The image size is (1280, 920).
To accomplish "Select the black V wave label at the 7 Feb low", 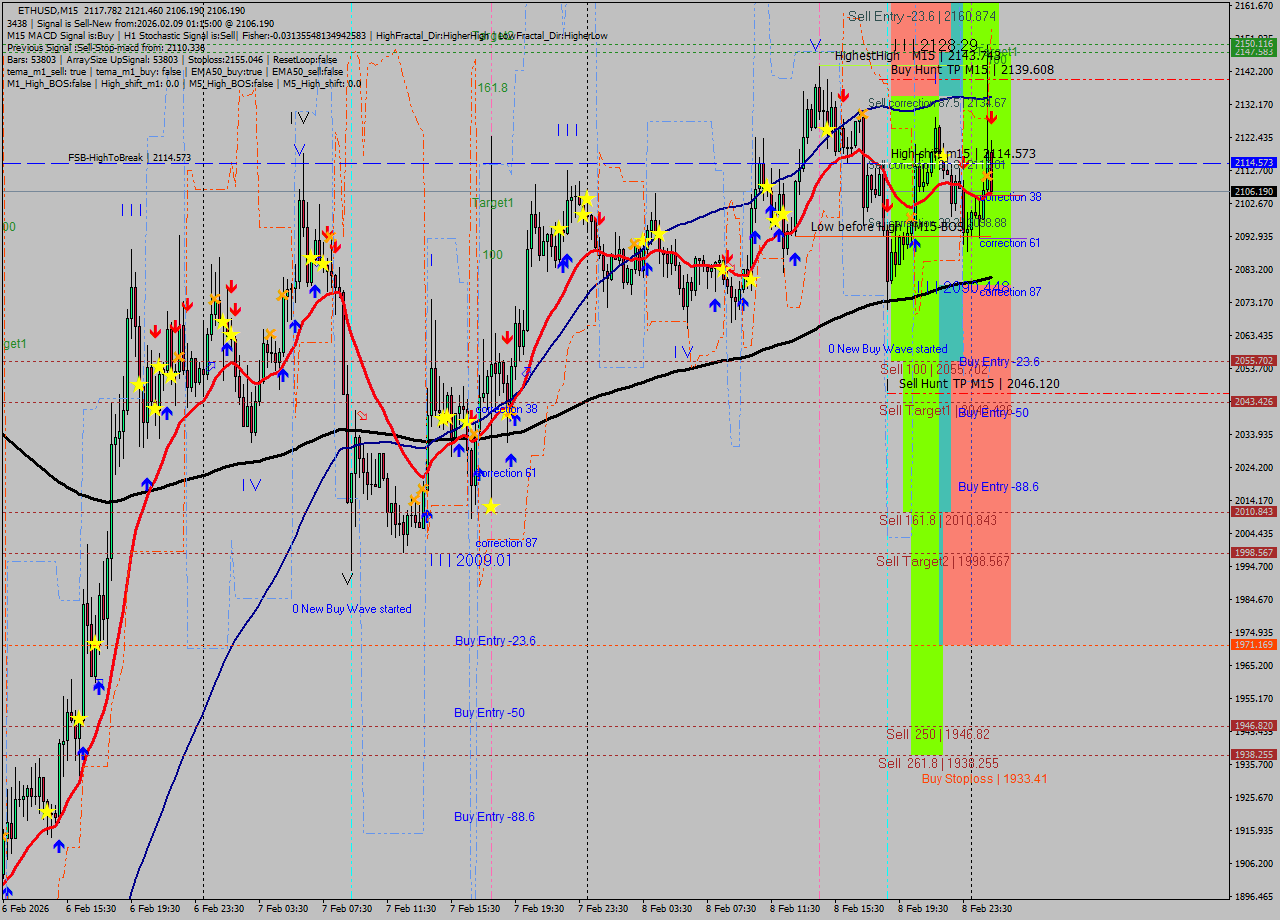I will 347,578.
